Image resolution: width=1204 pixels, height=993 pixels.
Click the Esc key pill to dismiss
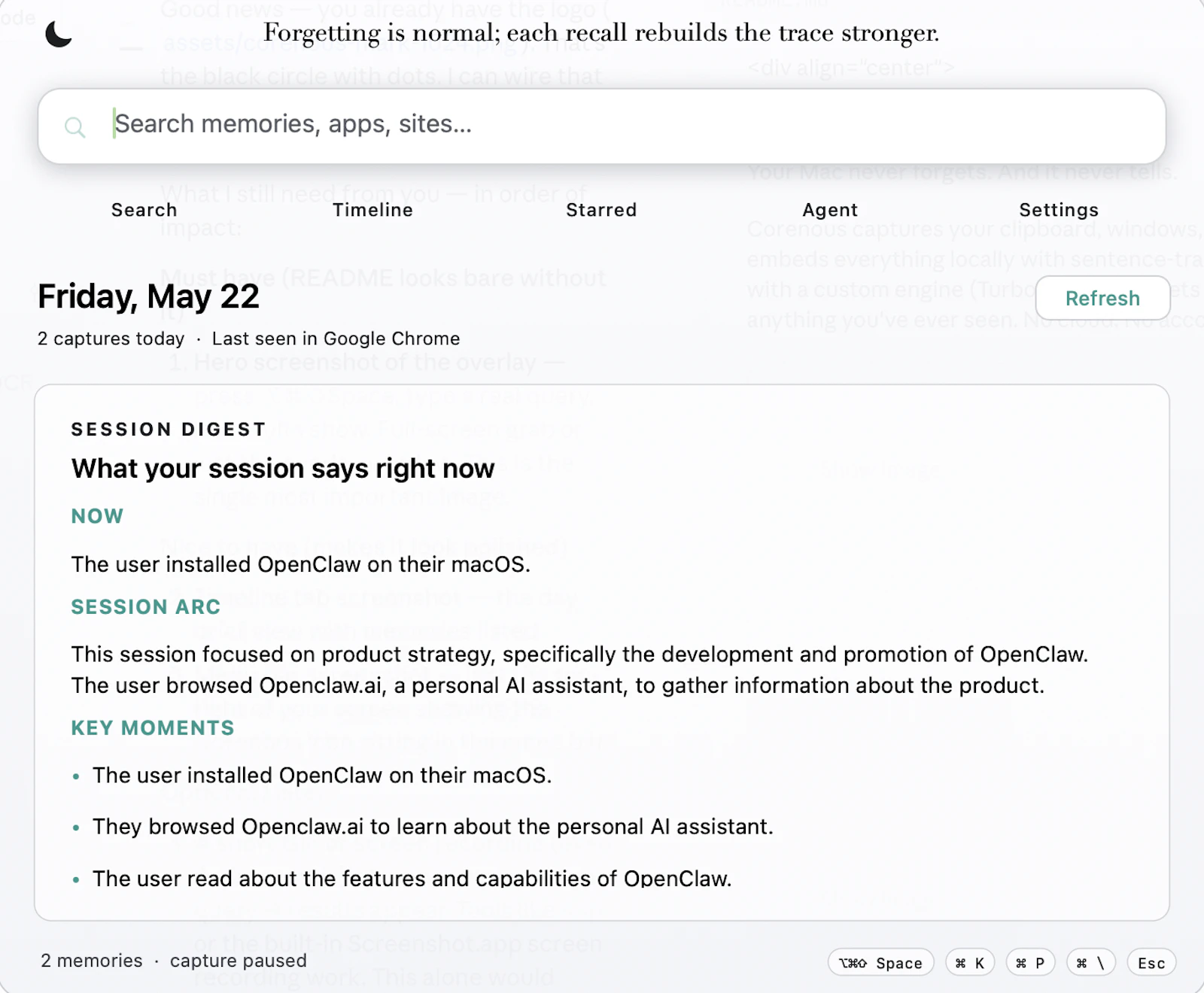point(1151,962)
